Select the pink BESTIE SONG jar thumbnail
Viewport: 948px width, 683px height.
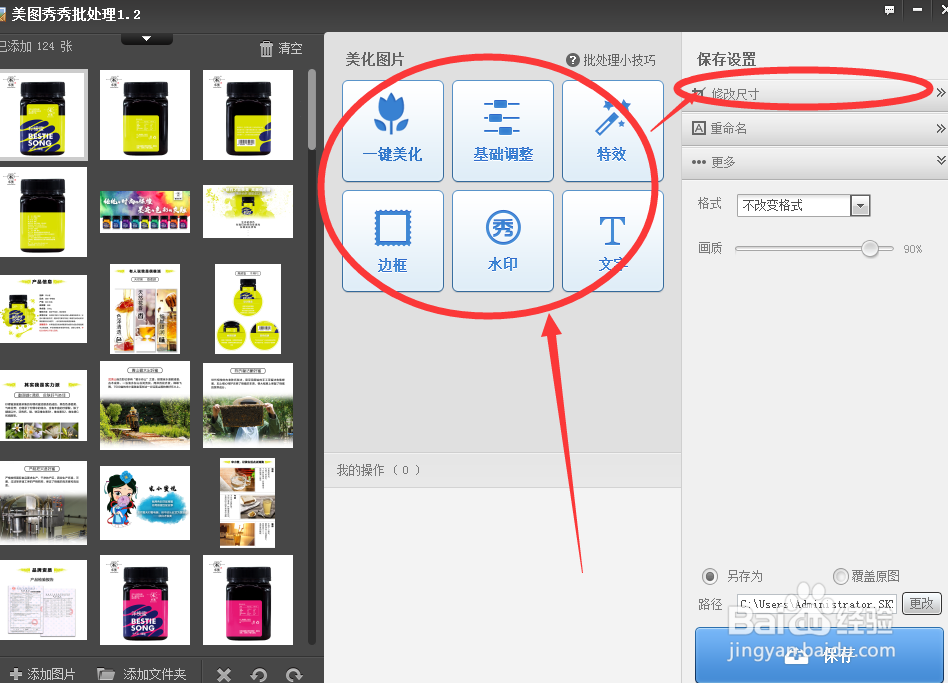[145, 600]
